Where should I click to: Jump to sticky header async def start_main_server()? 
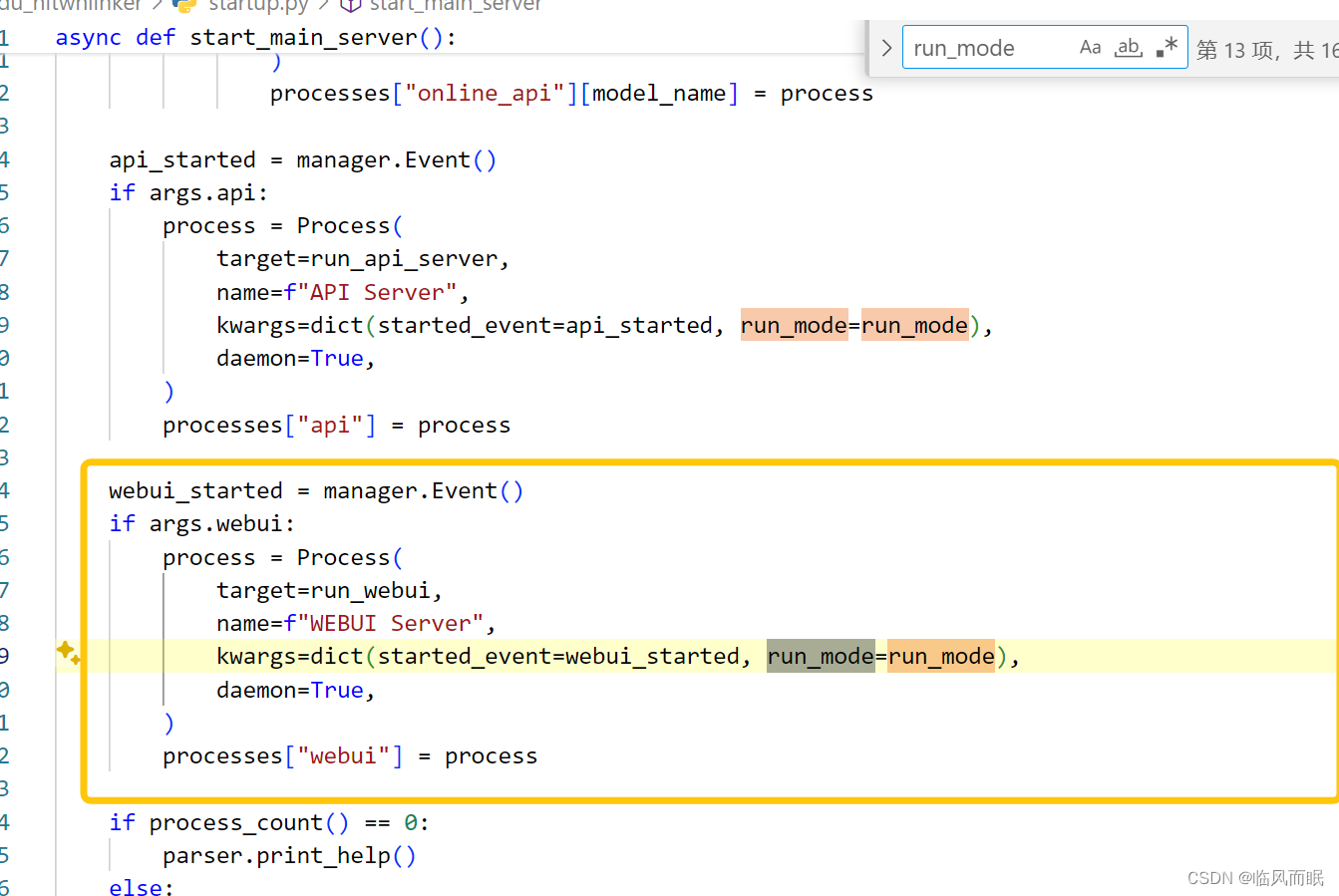256,38
